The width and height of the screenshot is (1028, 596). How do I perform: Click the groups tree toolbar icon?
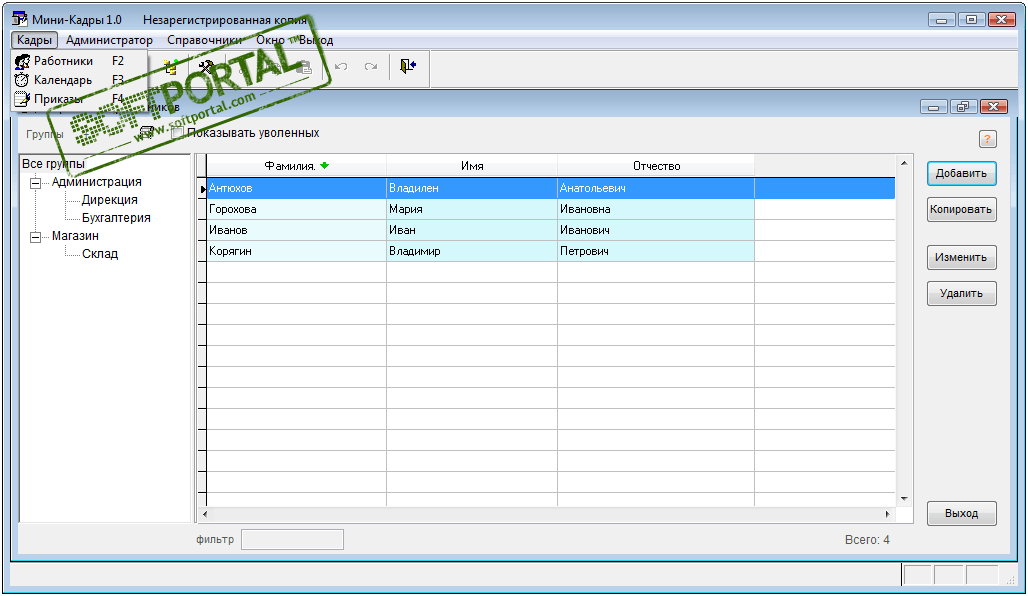171,67
